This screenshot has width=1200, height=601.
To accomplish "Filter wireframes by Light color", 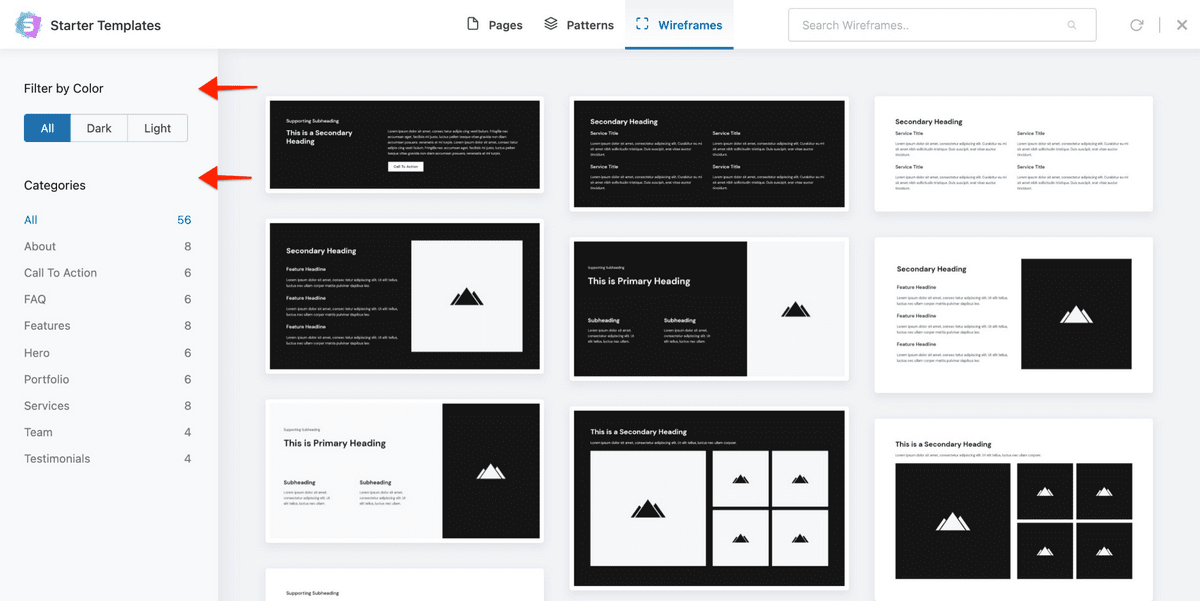I will [x=158, y=128].
